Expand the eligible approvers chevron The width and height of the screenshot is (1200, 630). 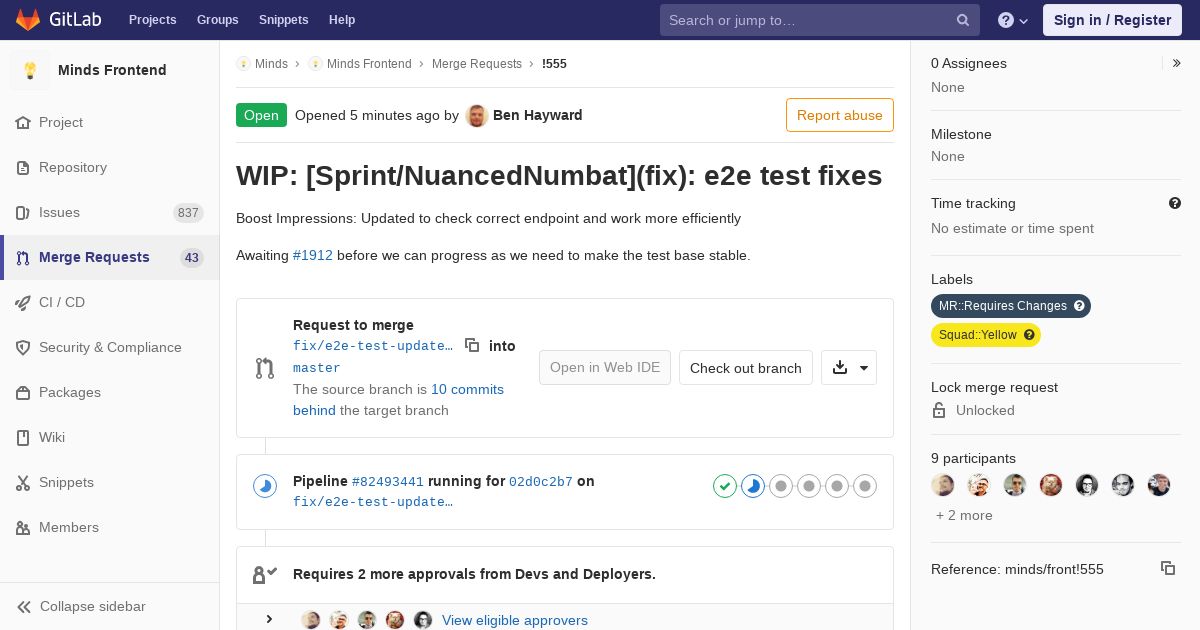(269, 619)
